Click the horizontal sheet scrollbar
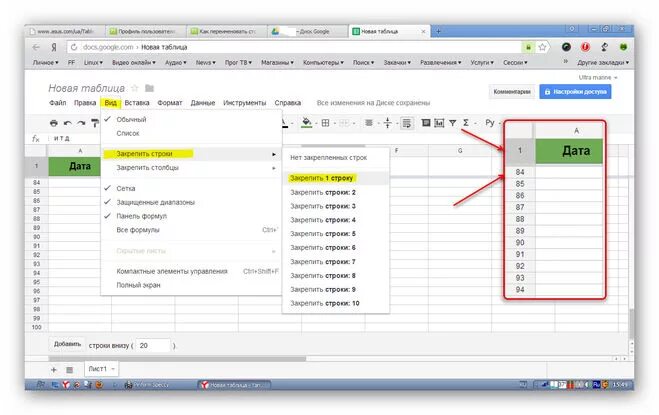 [177, 359]
